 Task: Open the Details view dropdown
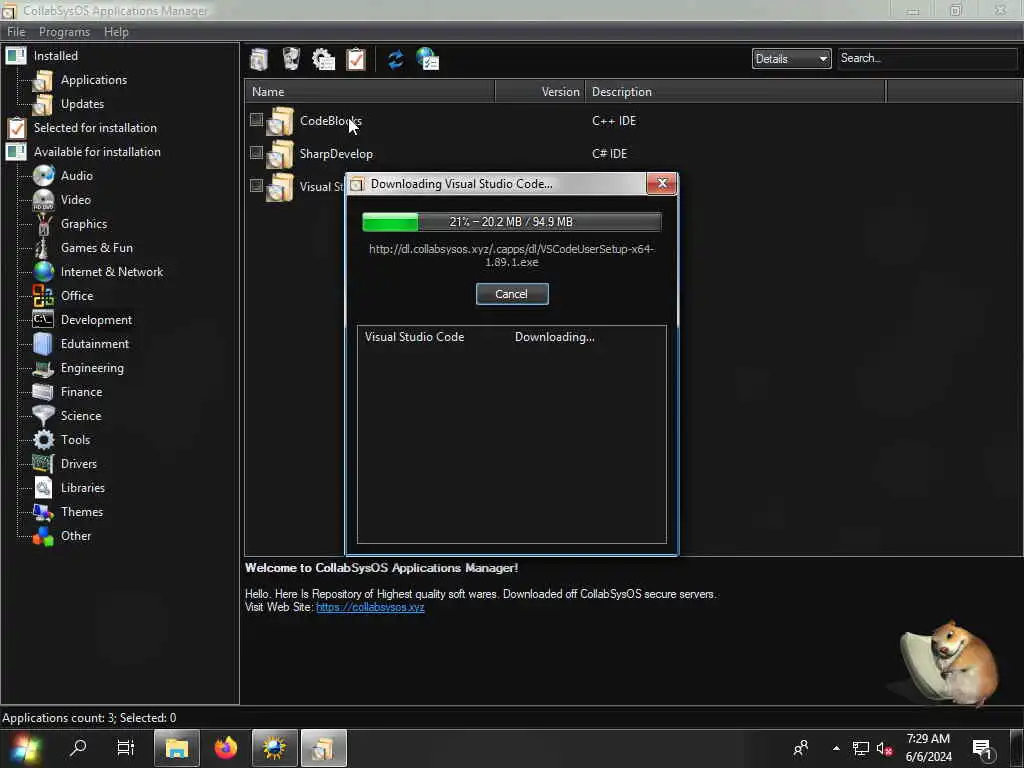tap(791, 59)
